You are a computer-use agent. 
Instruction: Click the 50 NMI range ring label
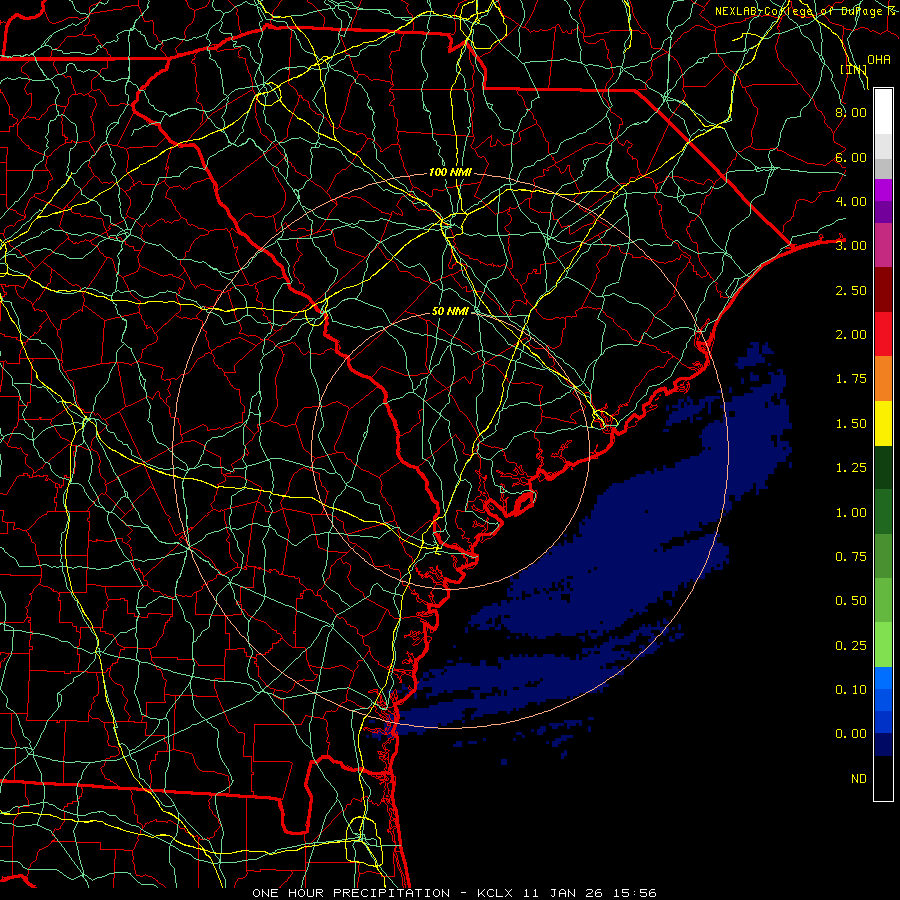[x=450, y=311]
